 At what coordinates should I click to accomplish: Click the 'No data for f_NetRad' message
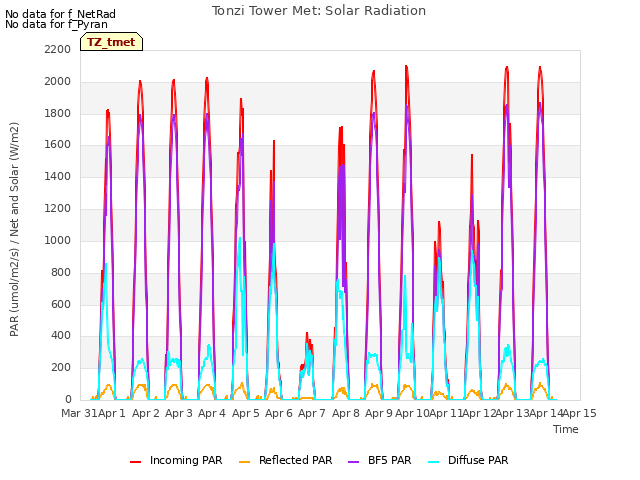pos(60,14)
